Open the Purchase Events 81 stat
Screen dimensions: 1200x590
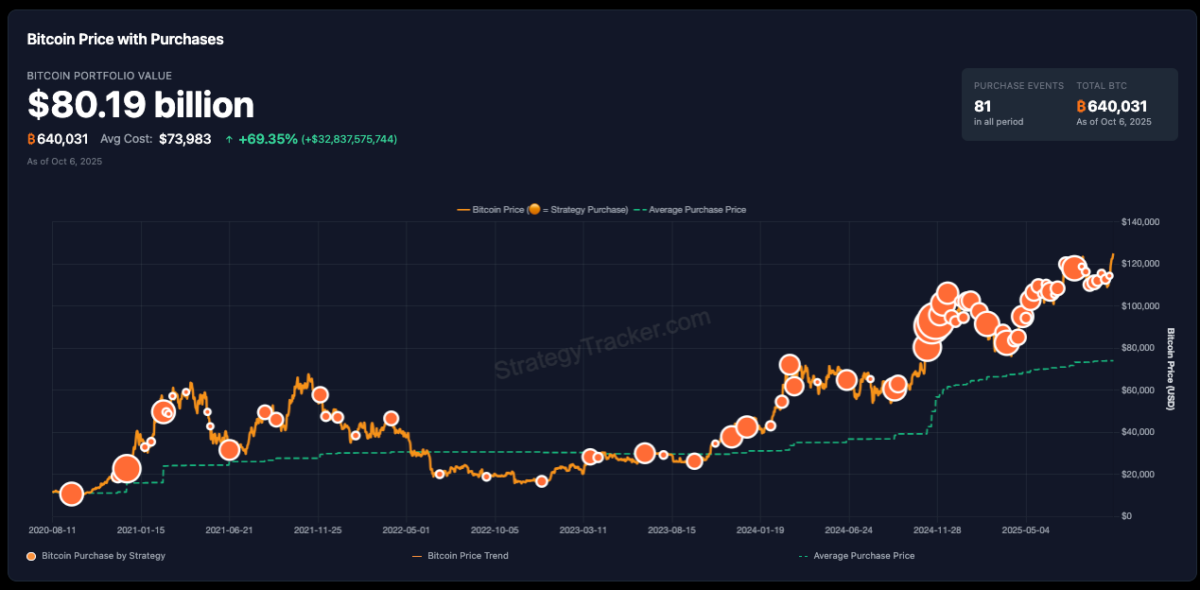click(x=982, y=106)
